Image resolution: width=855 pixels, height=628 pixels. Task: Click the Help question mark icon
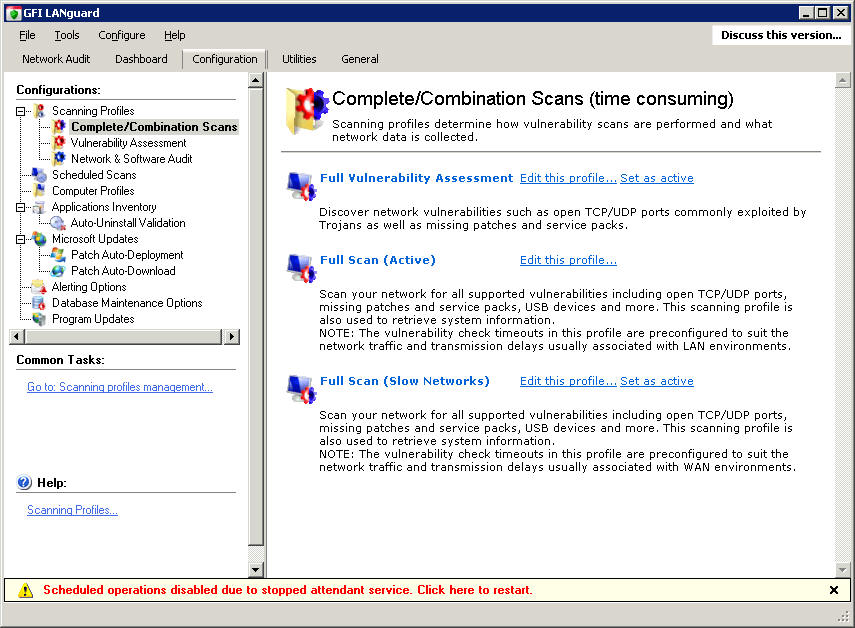(x=25, y=482)
